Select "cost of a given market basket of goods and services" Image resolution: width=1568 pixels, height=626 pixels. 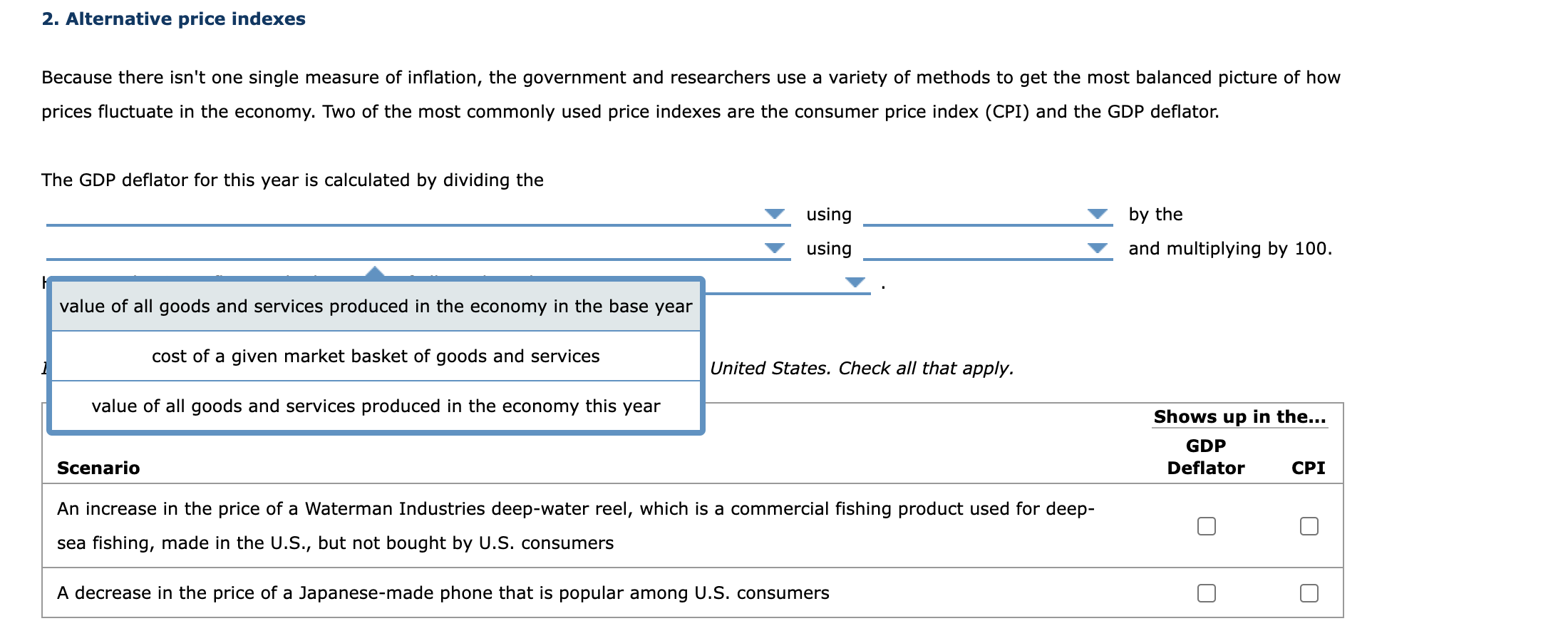(376, 356)
